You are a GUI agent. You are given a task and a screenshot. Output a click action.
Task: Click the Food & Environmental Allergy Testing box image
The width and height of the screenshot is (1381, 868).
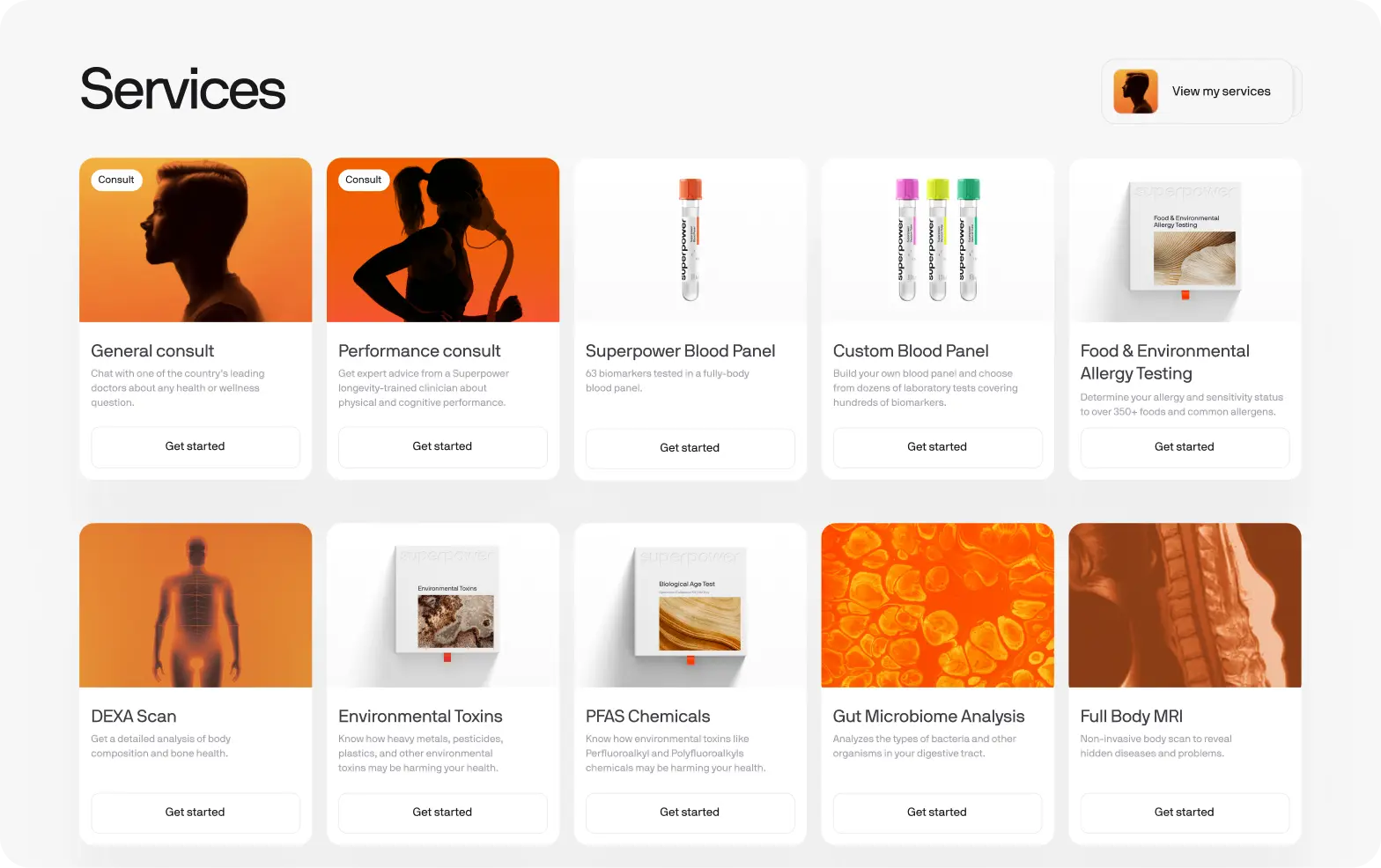tap(1185, 239)
